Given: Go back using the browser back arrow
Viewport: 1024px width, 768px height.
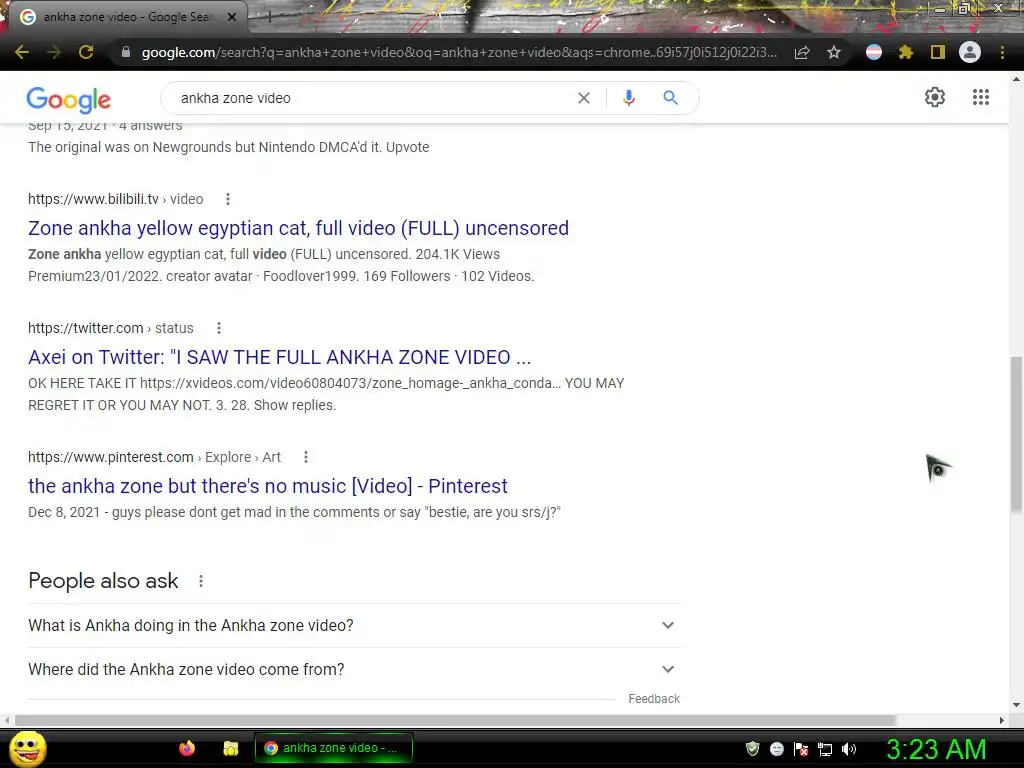Looking at the screenshot, I should coord(22,52).
